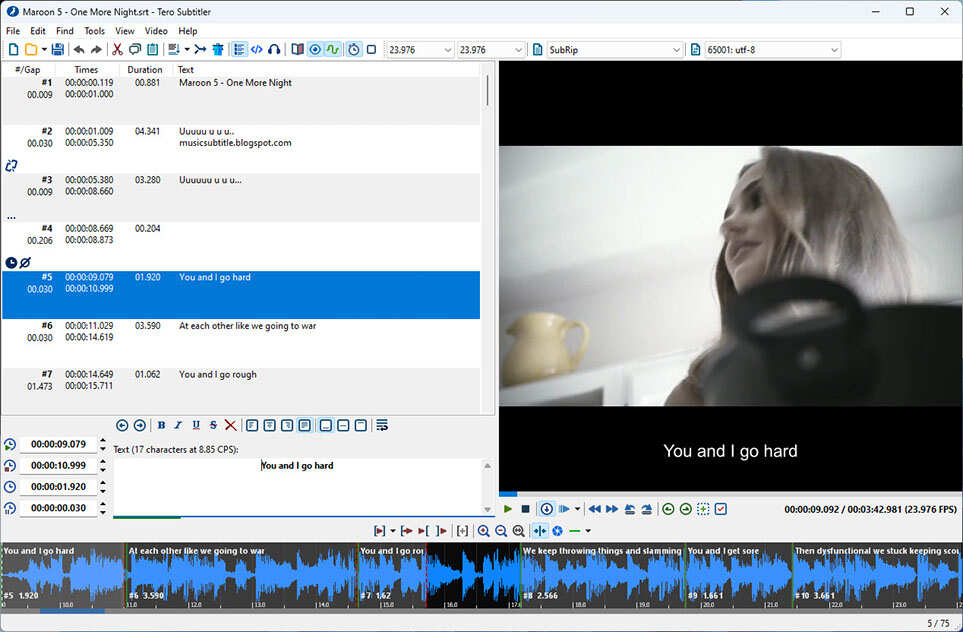This screenshot has width=963, height=632.
Task: Toggle italic formatting
Action: [178, 425]
